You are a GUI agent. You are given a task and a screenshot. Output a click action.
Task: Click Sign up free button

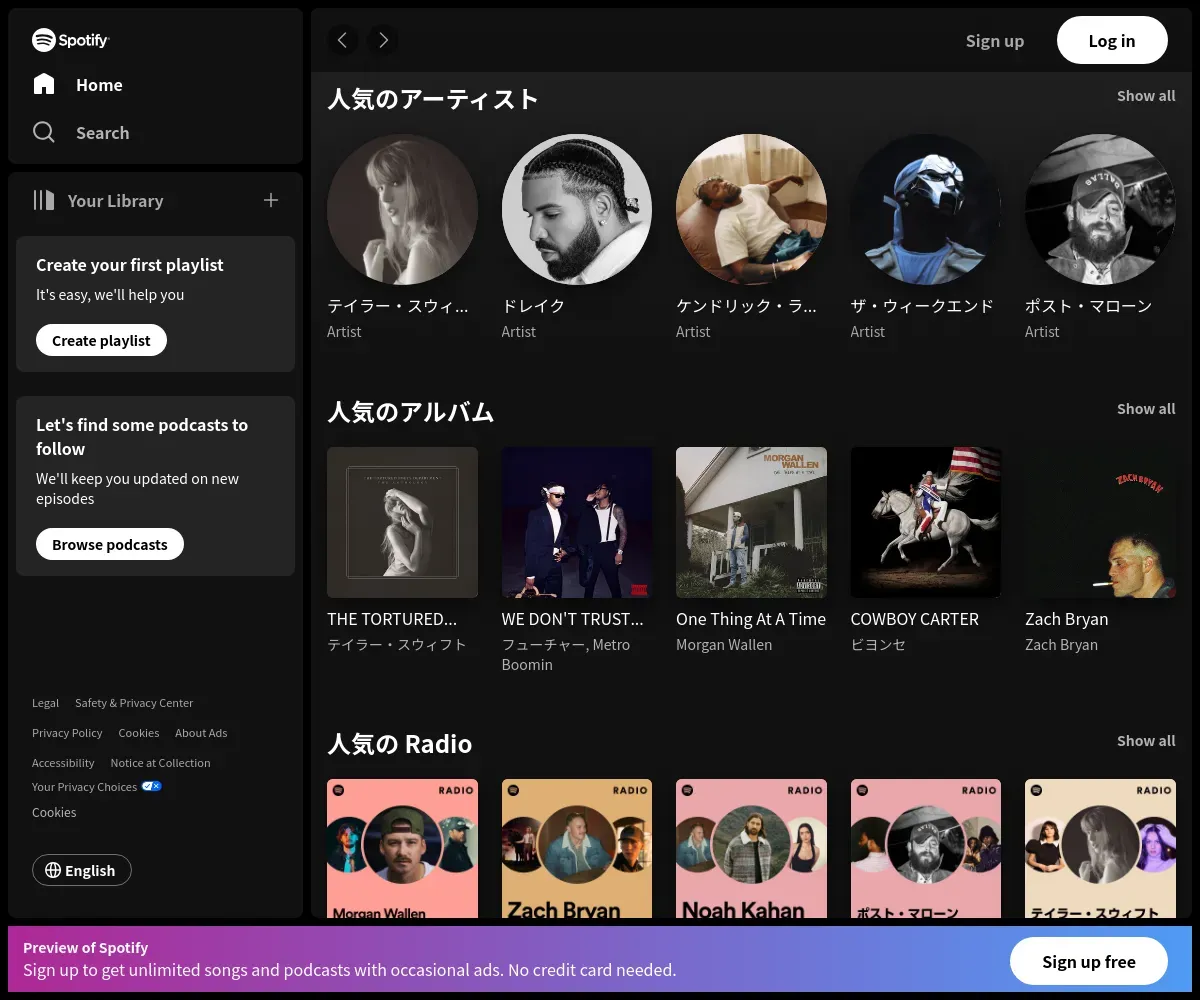point(1088,962)
